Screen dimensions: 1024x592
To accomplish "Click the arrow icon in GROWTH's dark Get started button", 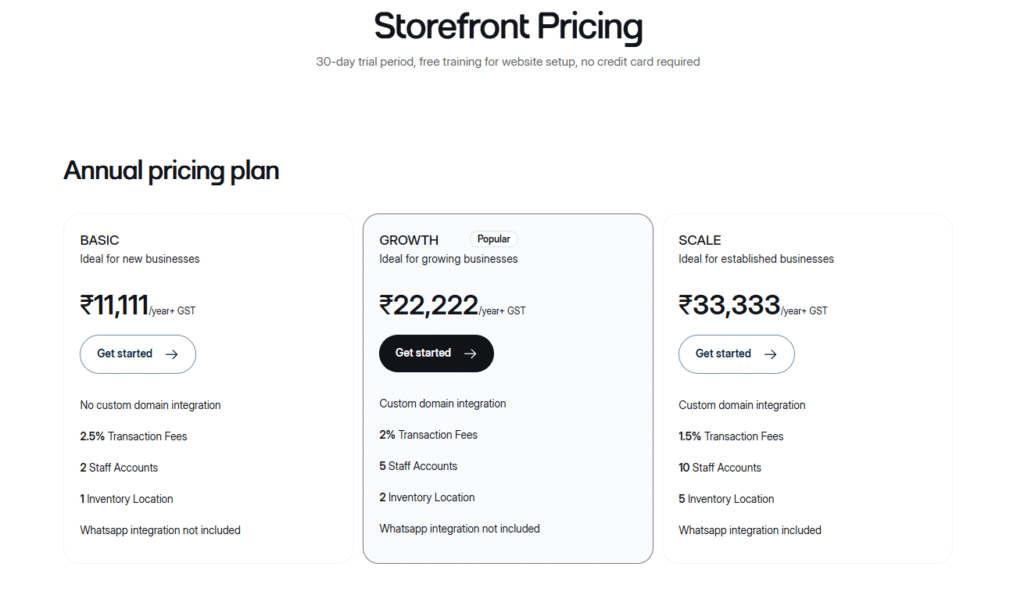I will [470, 353].
